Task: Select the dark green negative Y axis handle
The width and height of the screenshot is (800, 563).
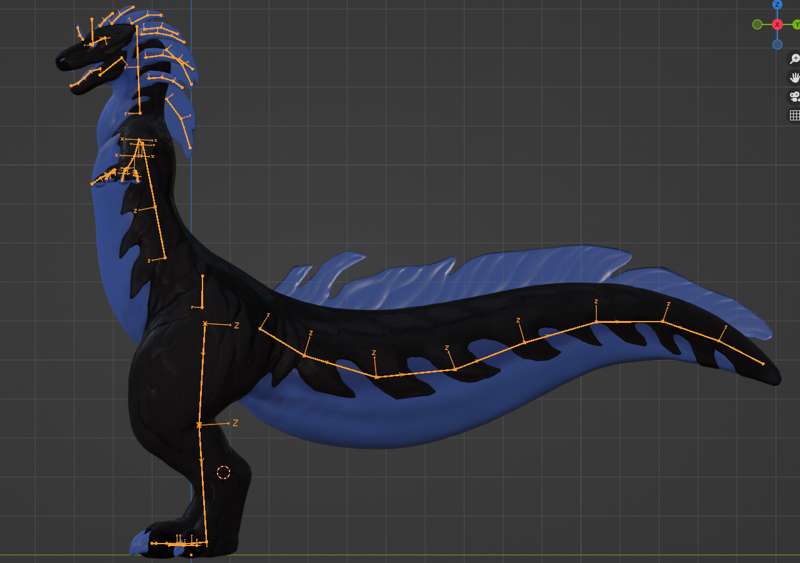Action: tap(757, 25)
